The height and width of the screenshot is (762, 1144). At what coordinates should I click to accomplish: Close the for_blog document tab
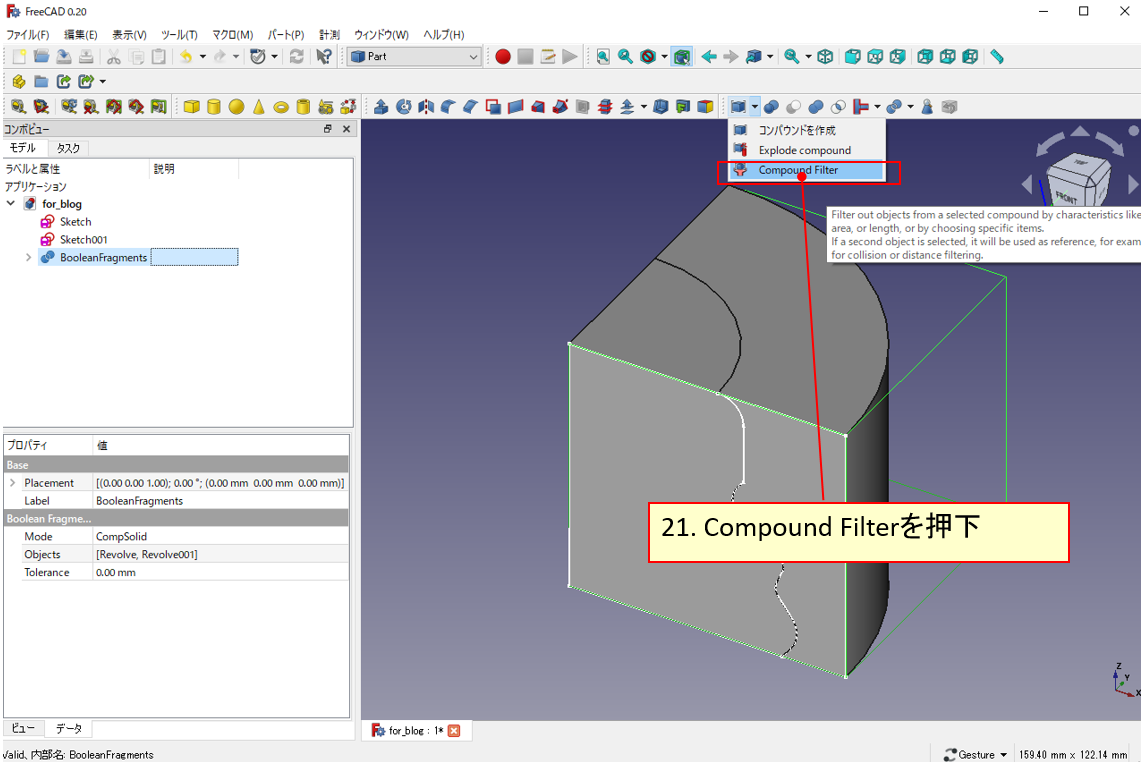tap(454, 731)
